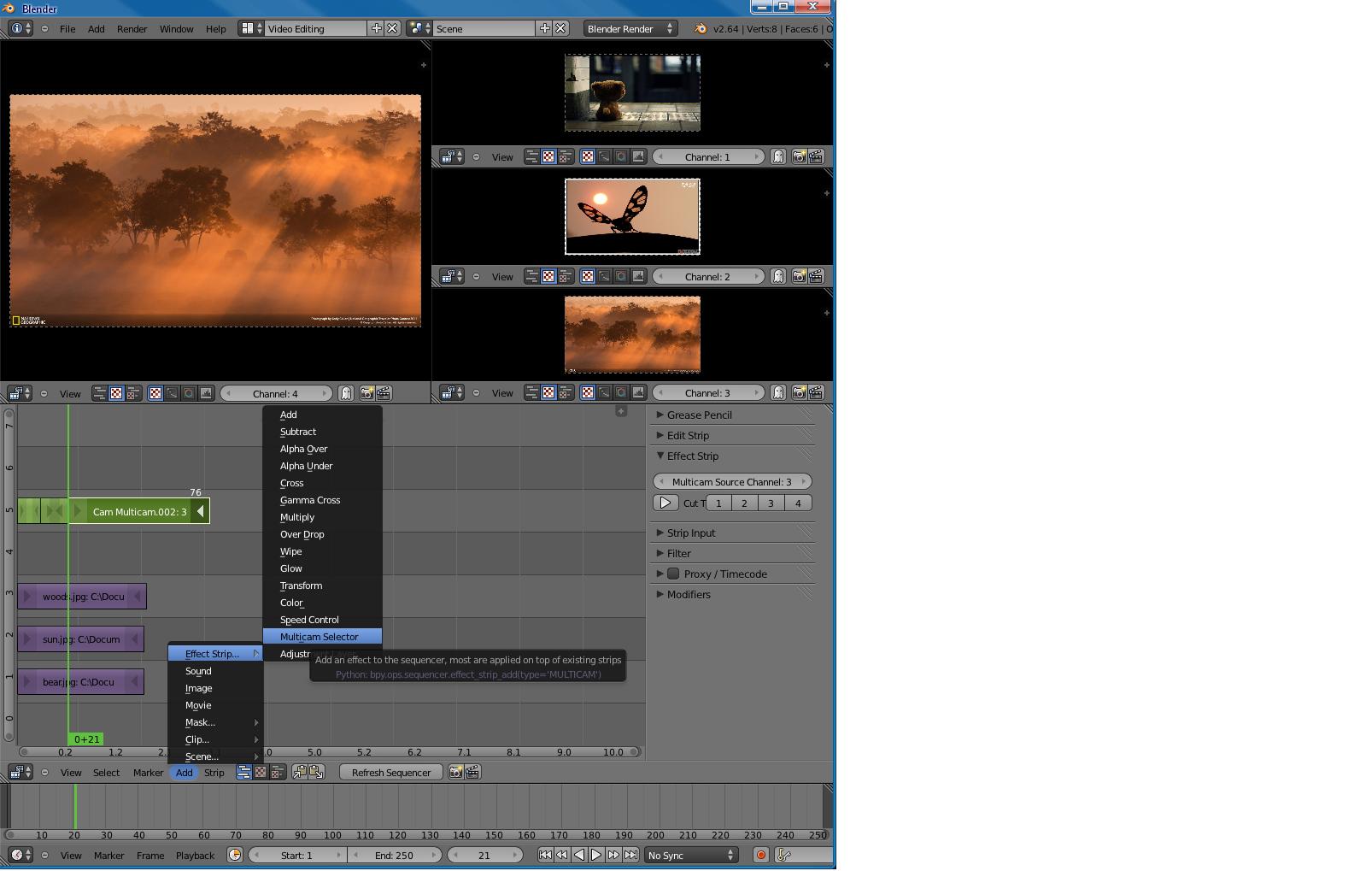Collapse Channel 1 preview header menus toggle
The image size is (1372, 871).
pyautogui.click(x=476, y=157)
